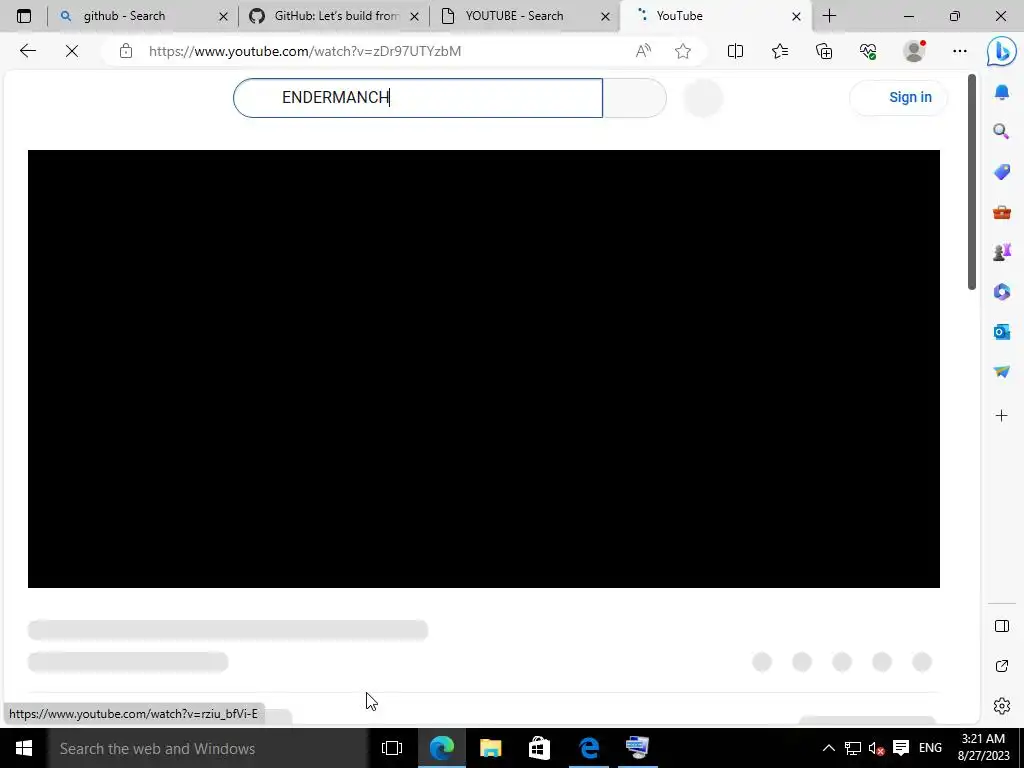Click Sign in on YouTube

click(x=899, y=97)
